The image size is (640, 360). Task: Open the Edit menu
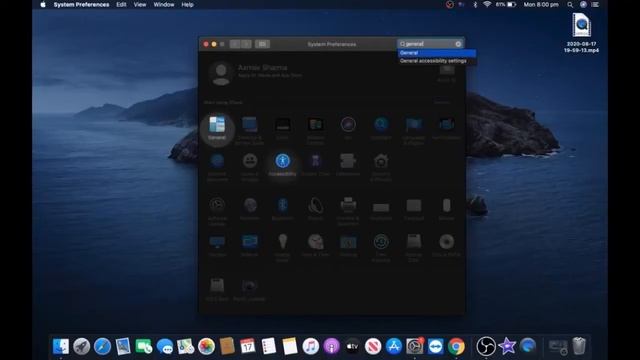(121, 4)
